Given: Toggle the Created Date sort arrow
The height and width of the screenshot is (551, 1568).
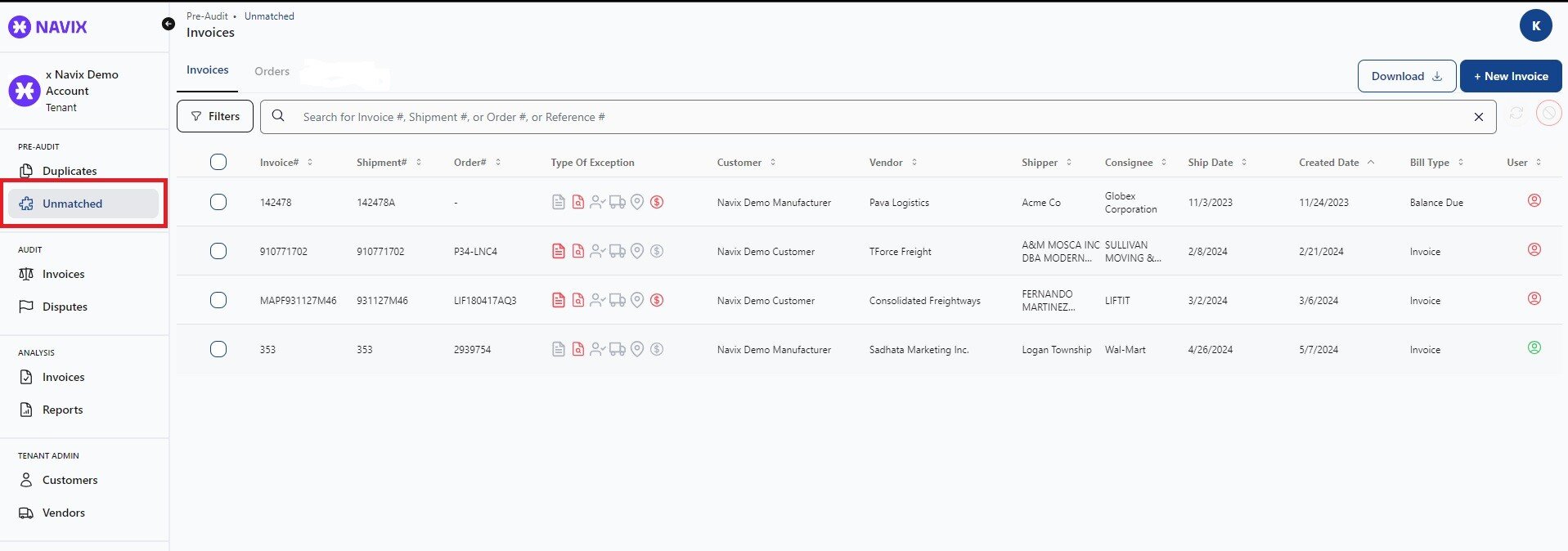Looking at the screenshot, I should (1371, 163).
